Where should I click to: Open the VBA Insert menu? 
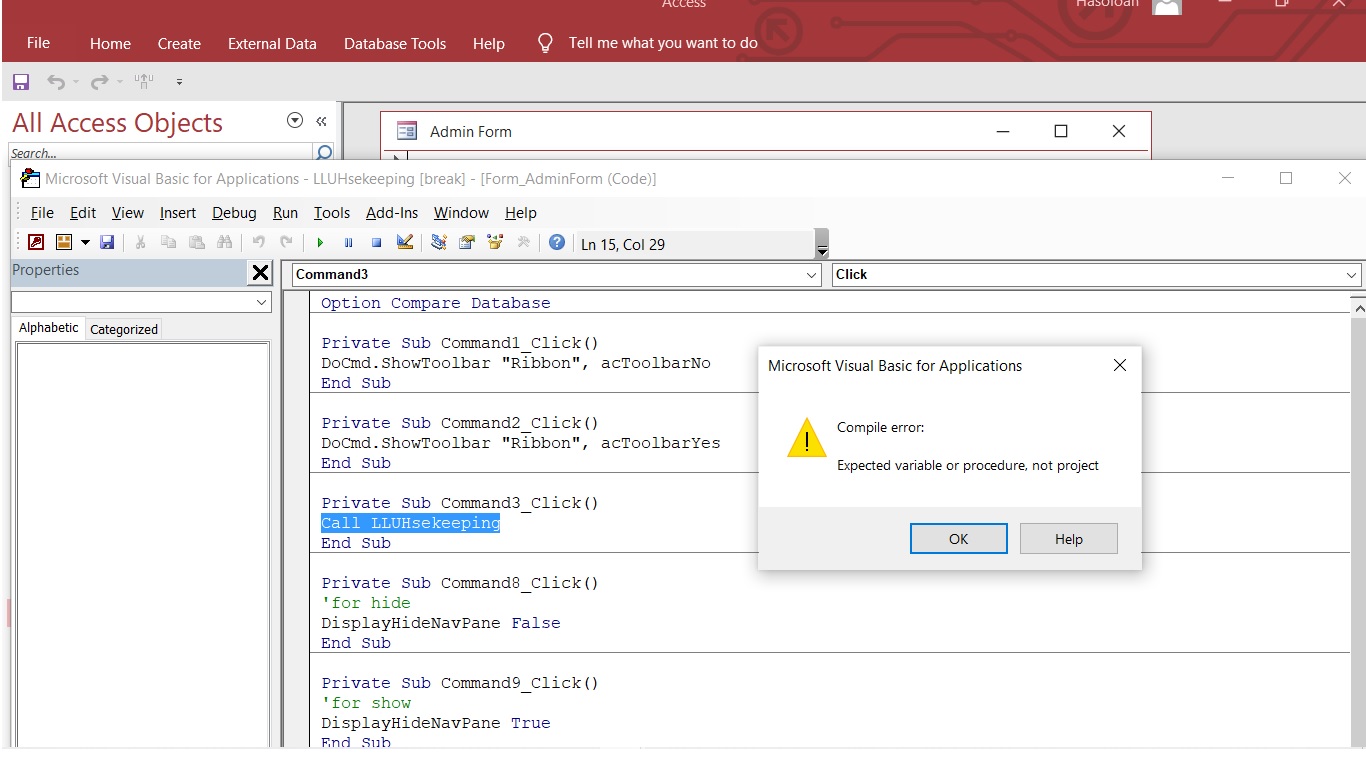pyautogui.click(x=178, y=213)
